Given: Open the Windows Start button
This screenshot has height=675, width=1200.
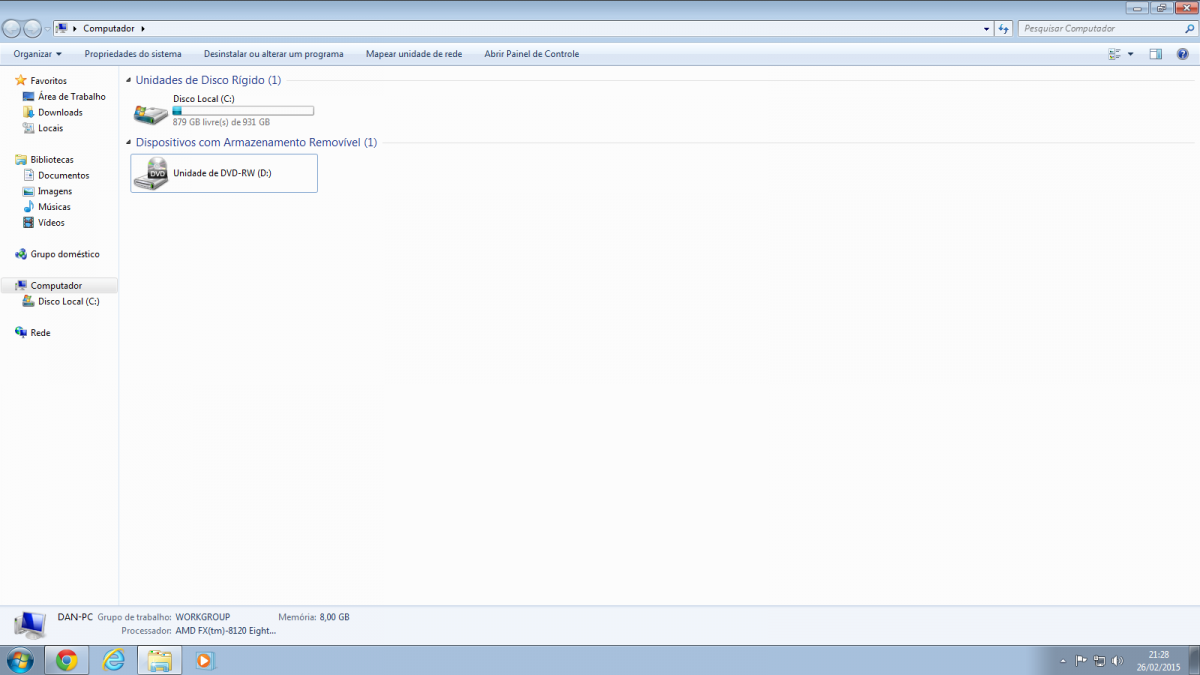Looking at the screenshot, I should click(20, 660).
